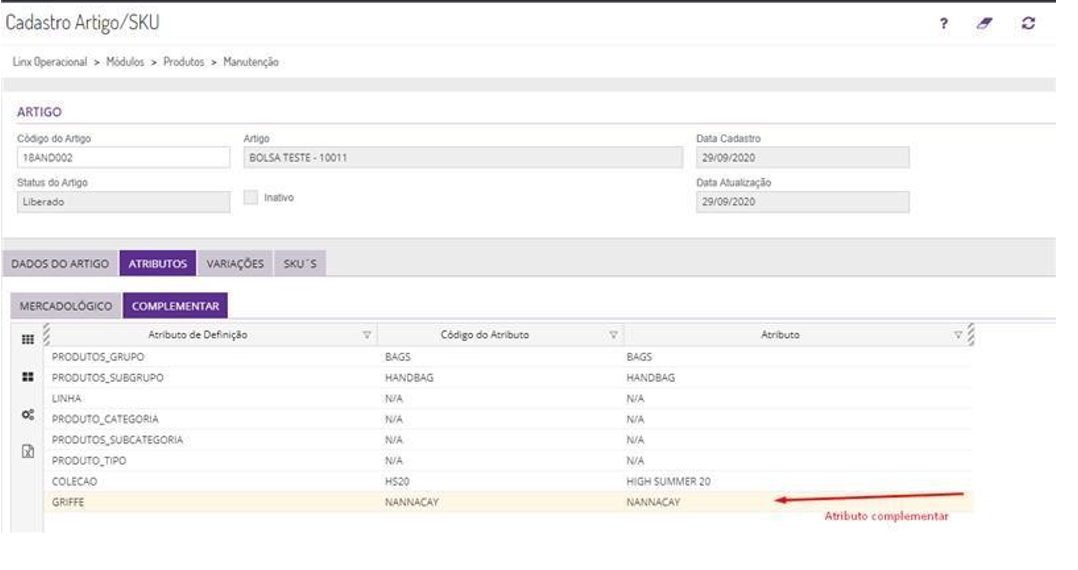Open the grid column chooser icon

tap(27, 339)
